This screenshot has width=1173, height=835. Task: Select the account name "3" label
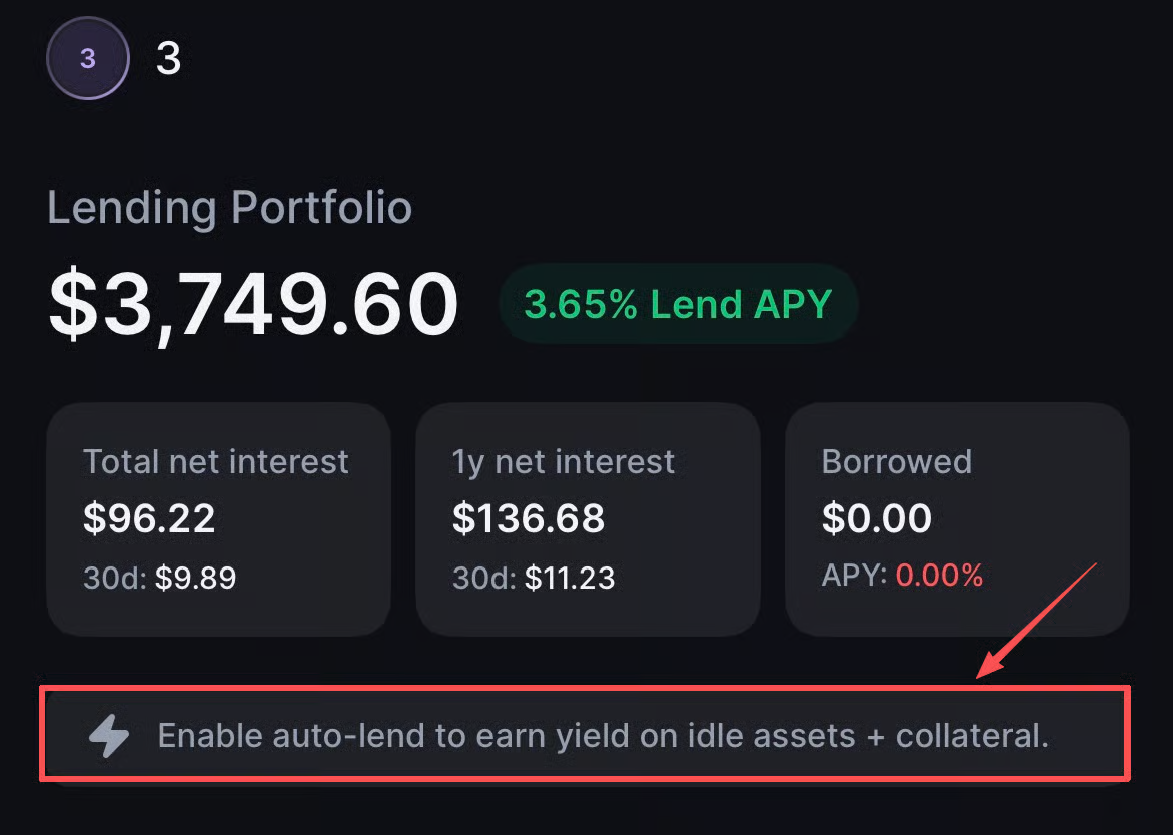pyautogui.click(x=168, y=60)
